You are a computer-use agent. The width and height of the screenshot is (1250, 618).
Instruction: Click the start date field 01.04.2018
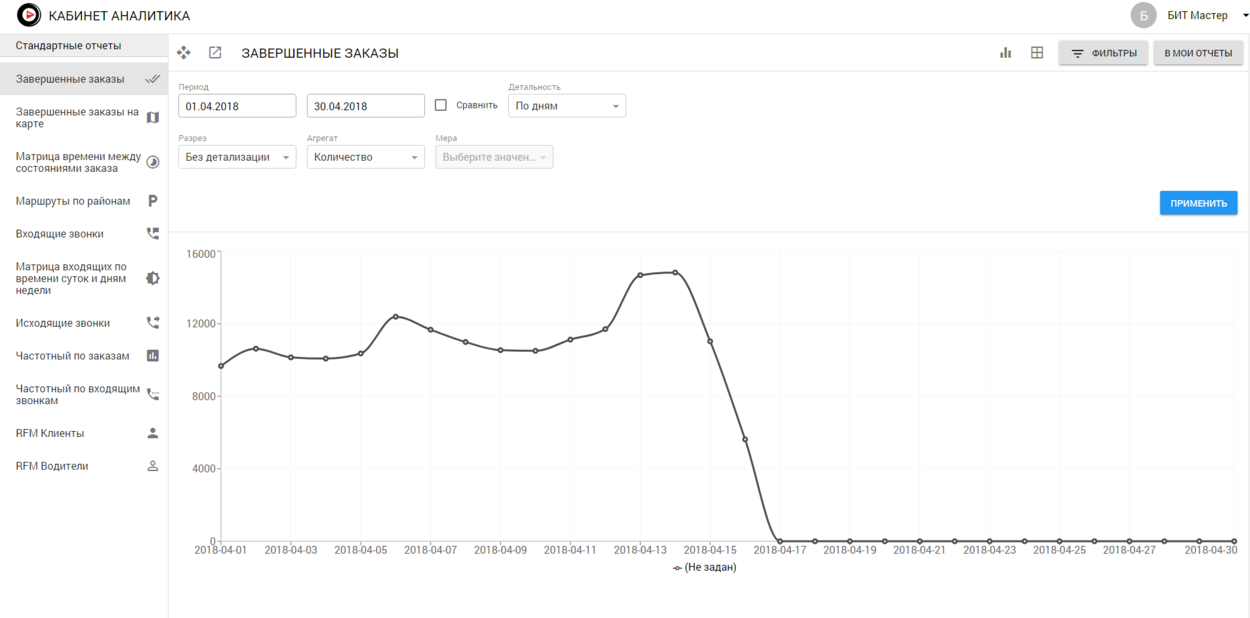click(237, 106)
